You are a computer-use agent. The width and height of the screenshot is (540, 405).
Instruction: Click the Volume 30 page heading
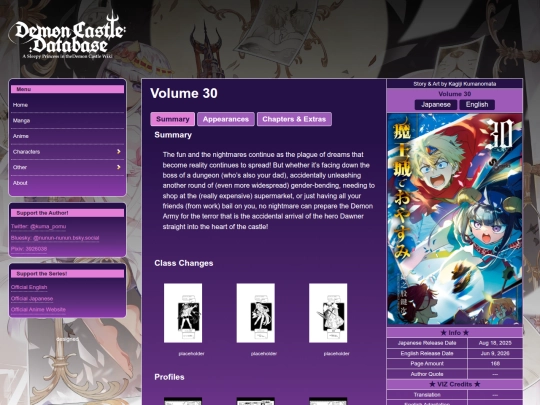click(x=184, y=93)
